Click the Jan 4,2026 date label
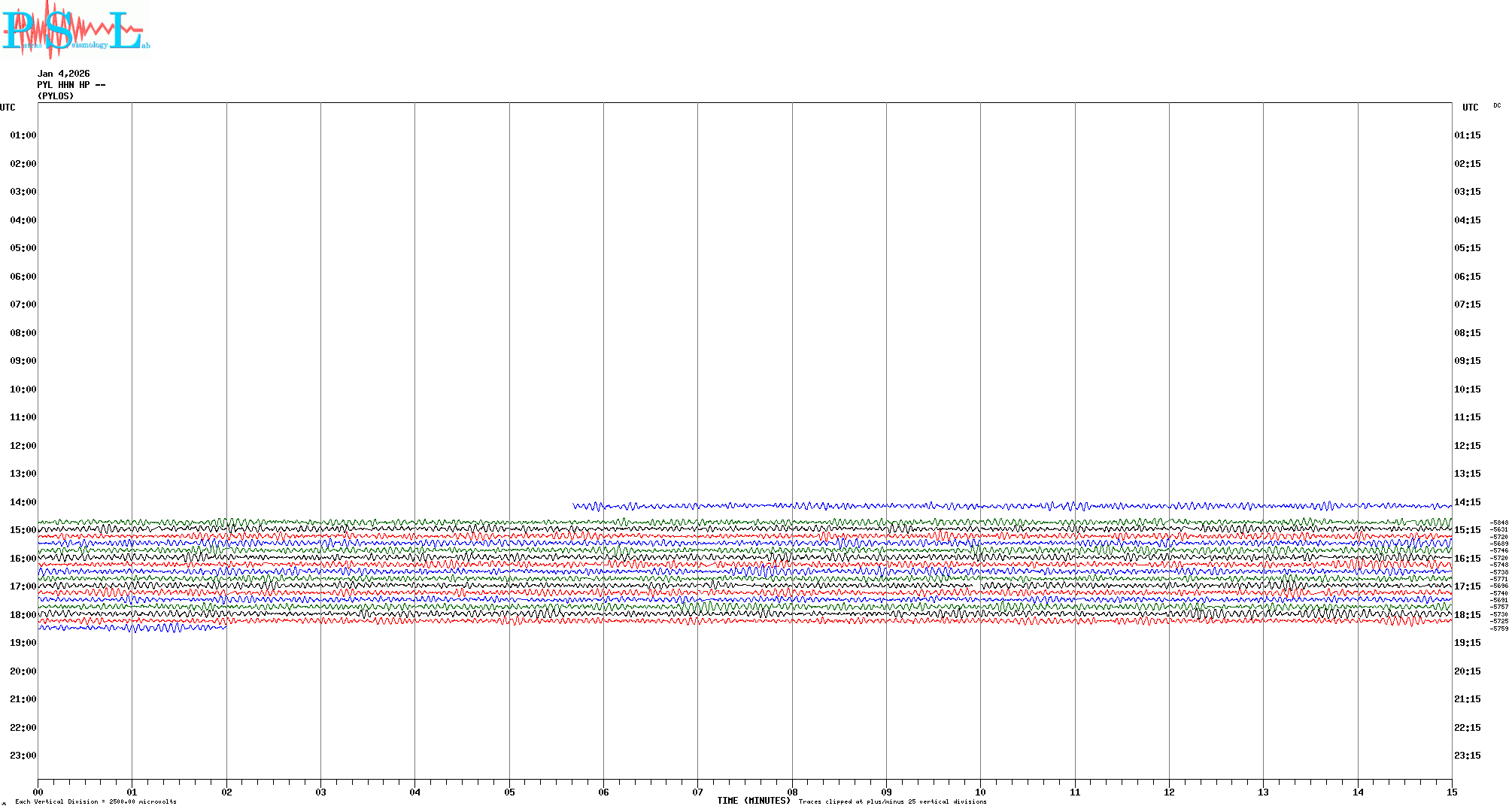 click(x=63, y=74)
